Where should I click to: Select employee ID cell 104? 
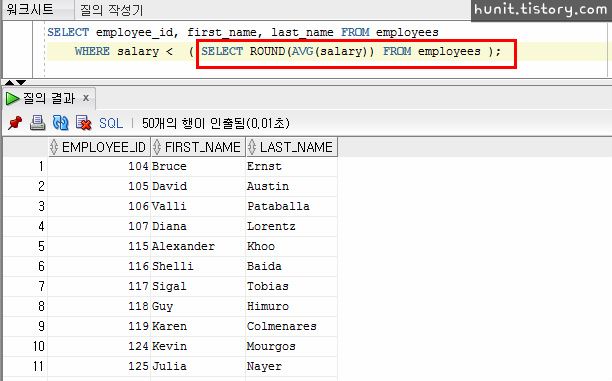coord(99,166)
